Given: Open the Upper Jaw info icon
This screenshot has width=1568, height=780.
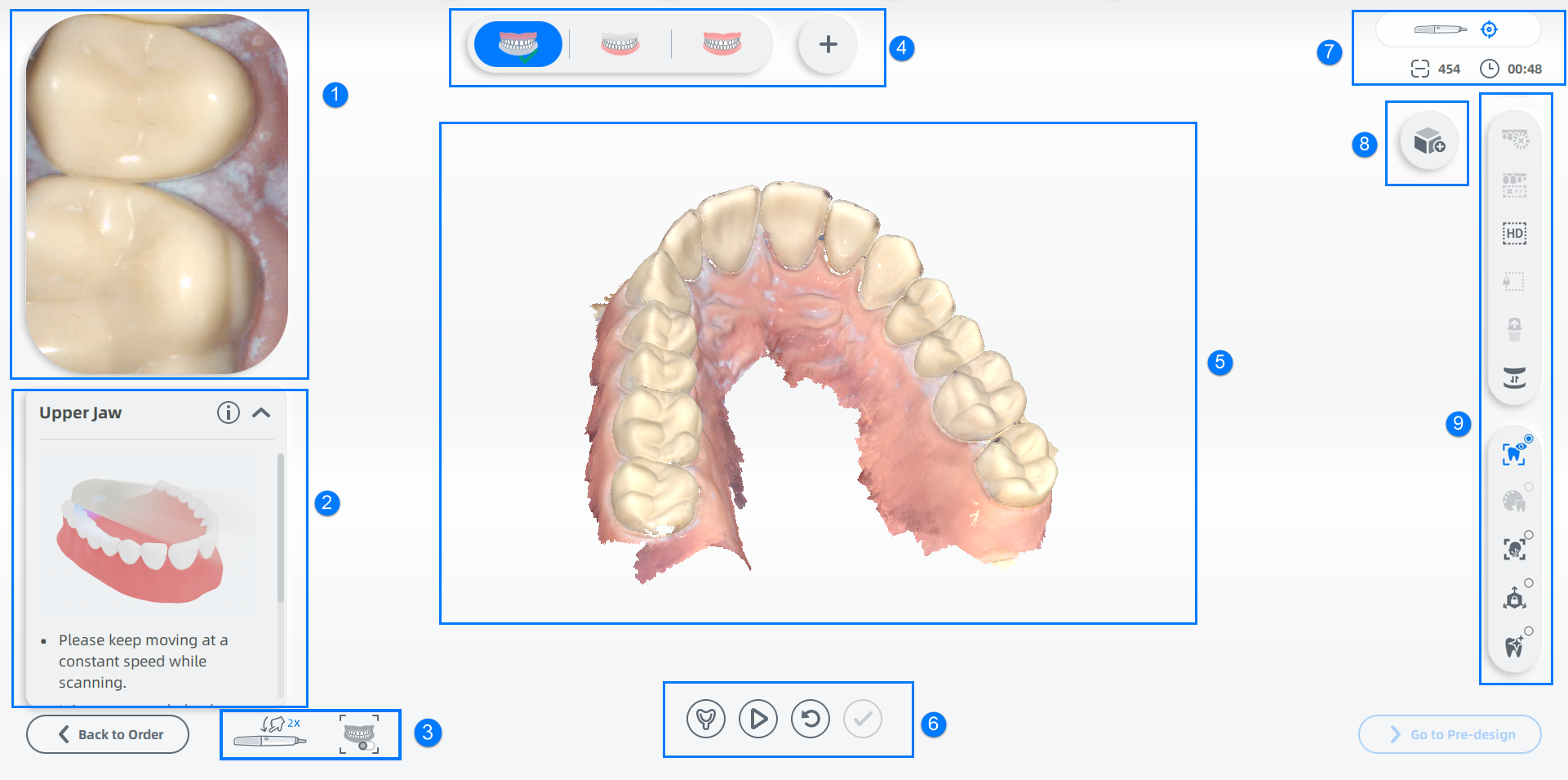Looking at the screenshot, I should coord(229,412).
